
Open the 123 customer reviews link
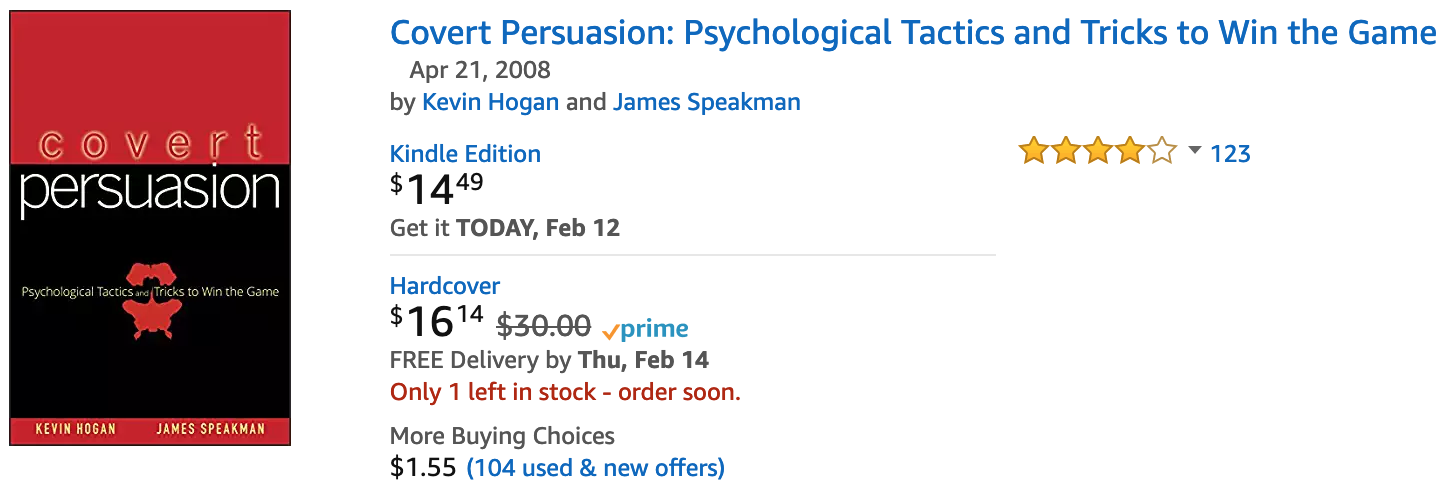[1230, 154]
